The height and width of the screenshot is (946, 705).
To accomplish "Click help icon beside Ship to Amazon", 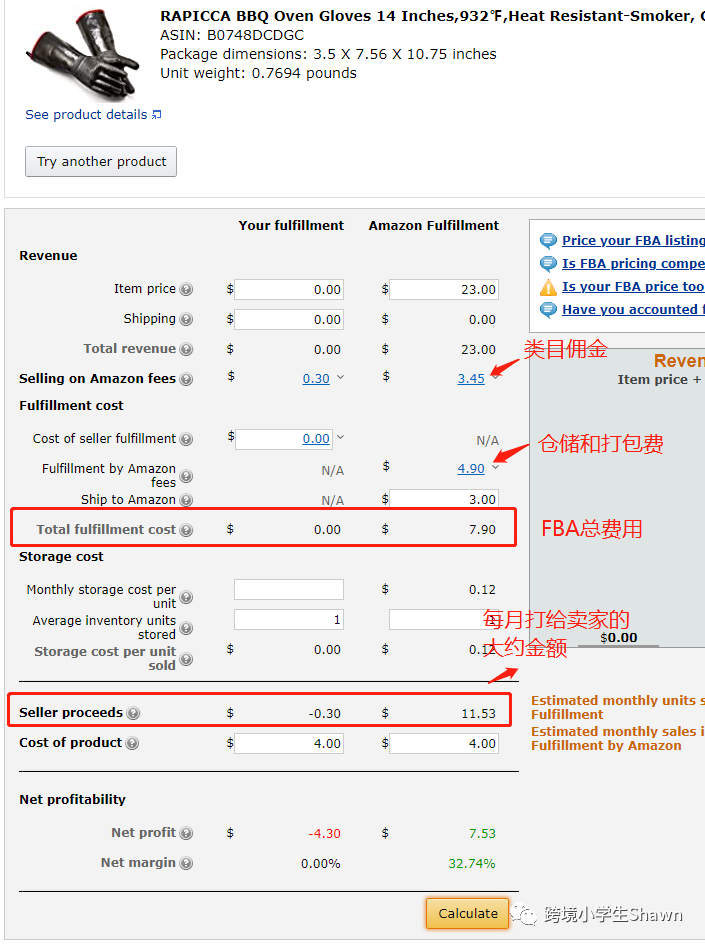I will [186, 500].
